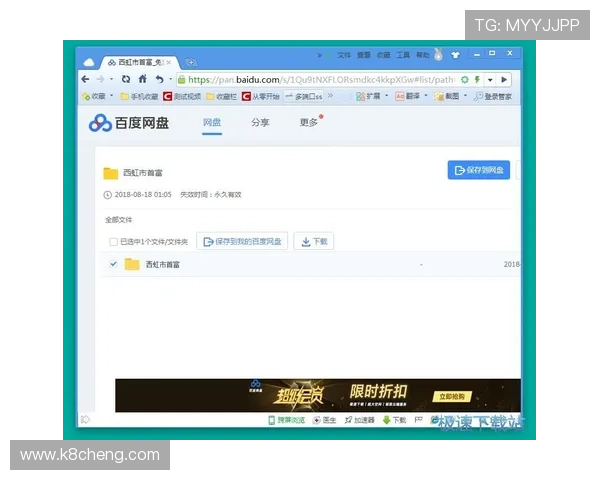600x480 pixels.
Task: Expand the 截图 dropdown arrow
Action: coord(465,96)
